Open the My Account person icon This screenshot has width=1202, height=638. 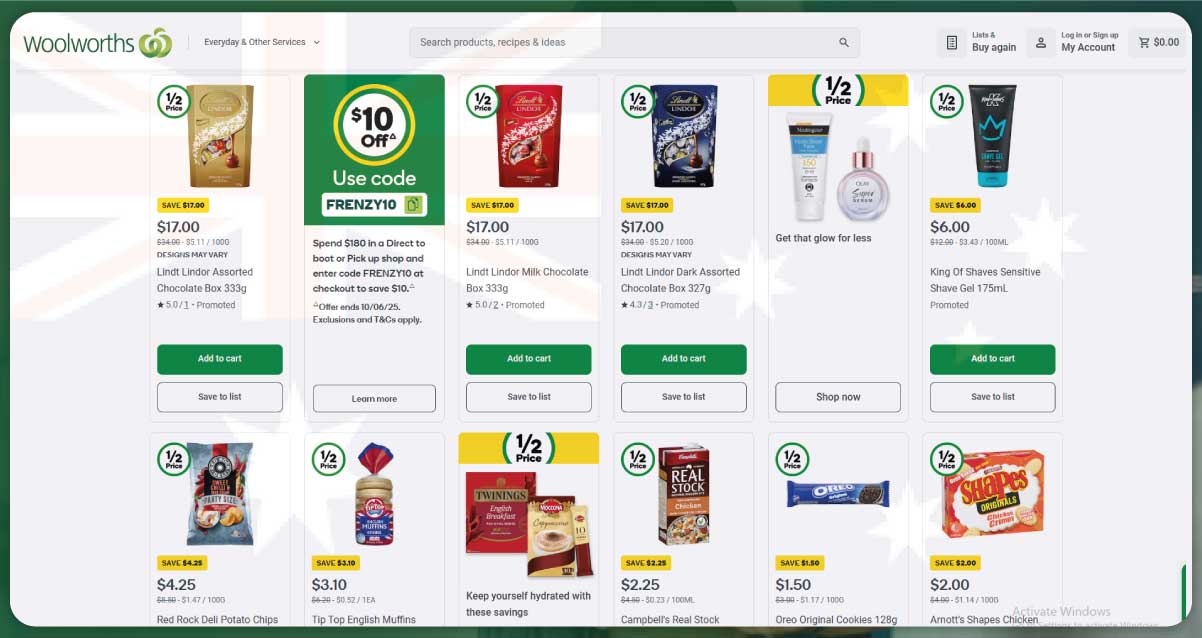tap(1041, 43)
